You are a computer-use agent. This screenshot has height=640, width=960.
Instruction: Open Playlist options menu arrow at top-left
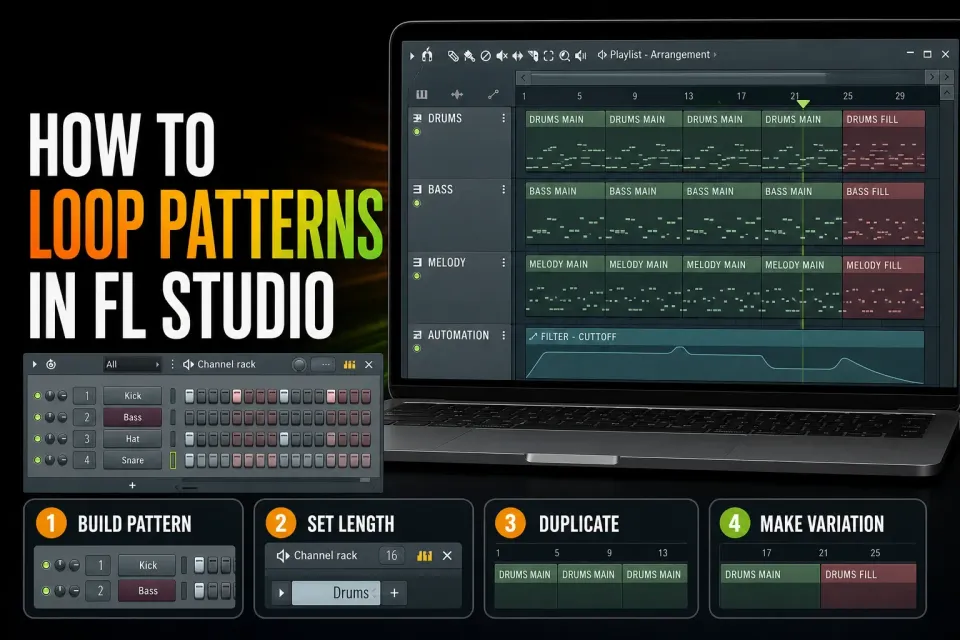(412, 56)
